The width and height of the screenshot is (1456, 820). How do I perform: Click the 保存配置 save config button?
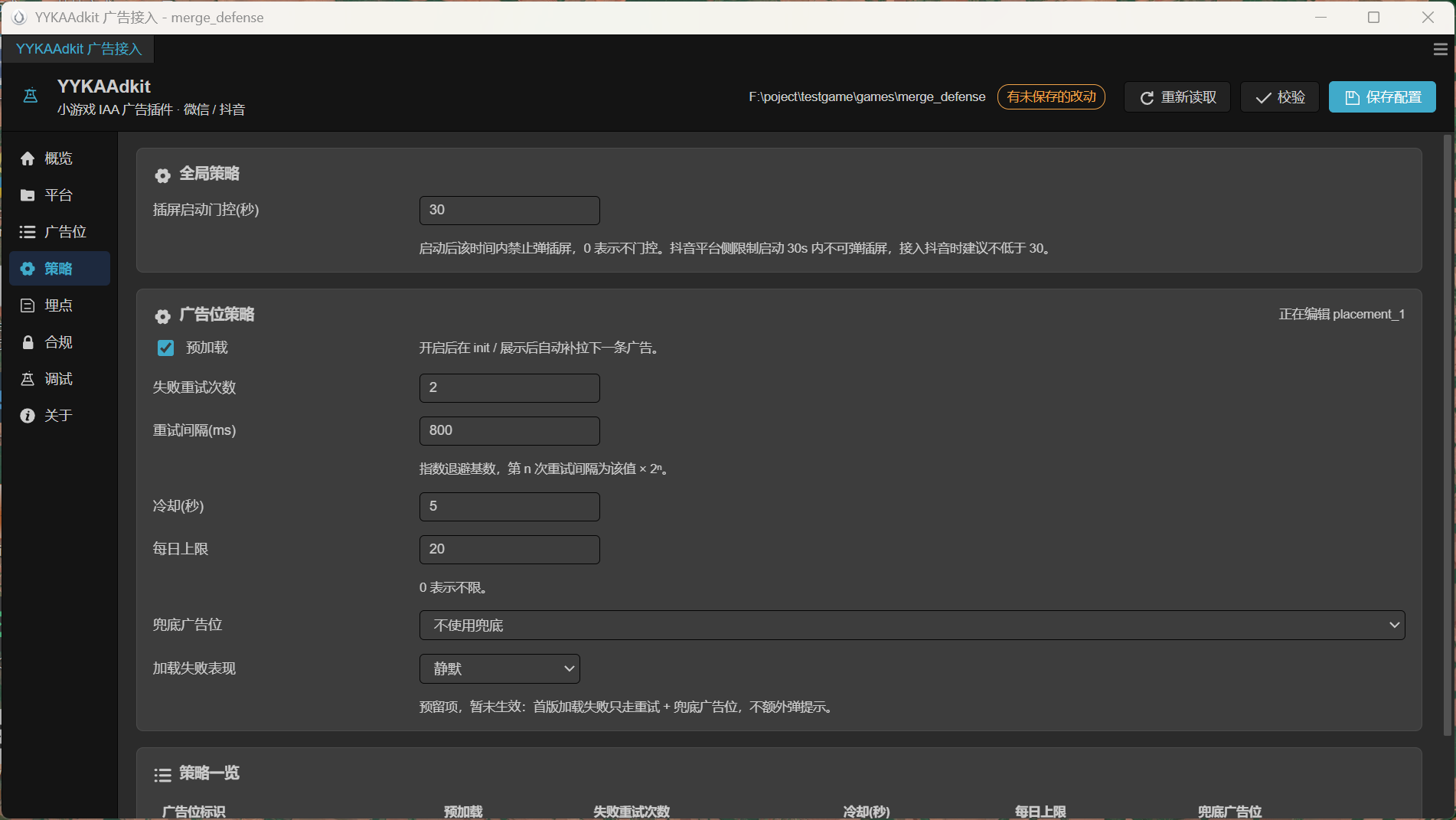[x=1383, y=97]
